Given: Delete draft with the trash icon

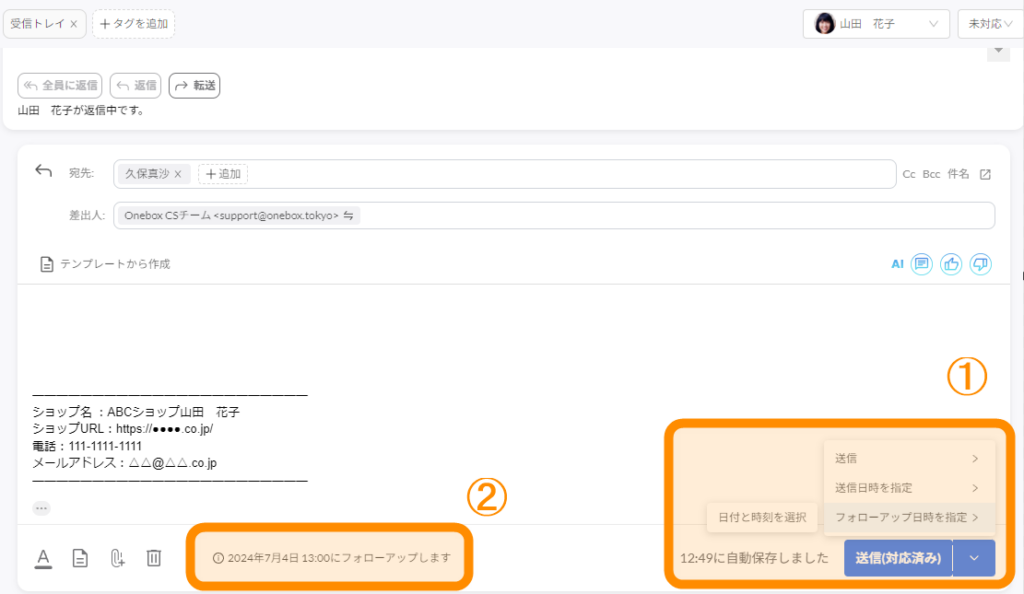Looking at the screenshot, I should coord(153,558).
